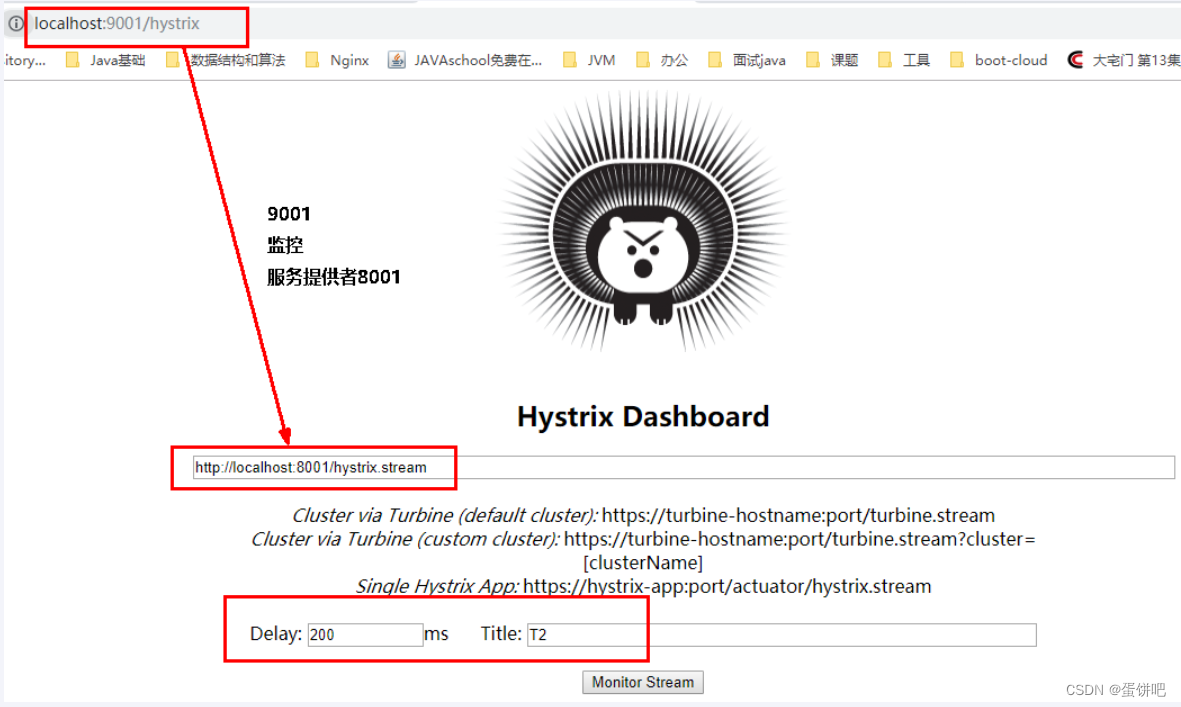
Task: Click the hystrix.stream URL input field
Action: click(684, 467)
